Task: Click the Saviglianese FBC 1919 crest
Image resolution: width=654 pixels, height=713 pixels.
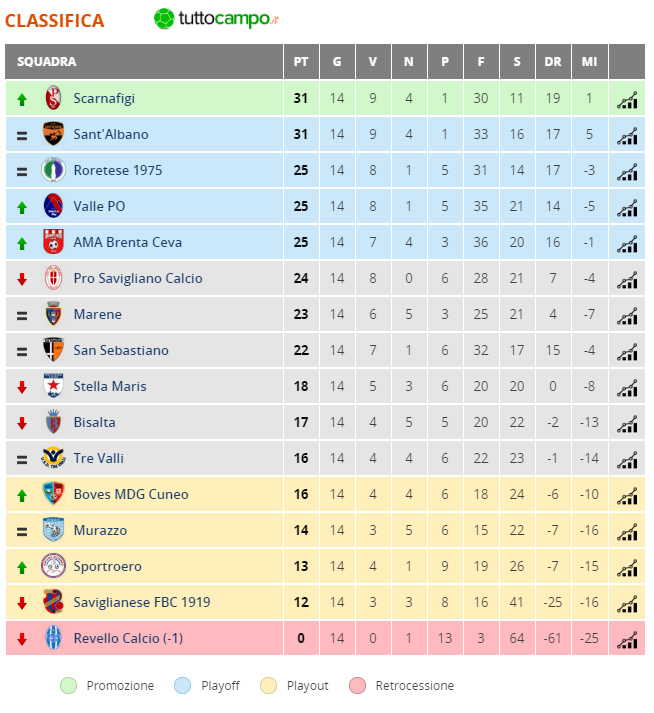Action: 53,601
